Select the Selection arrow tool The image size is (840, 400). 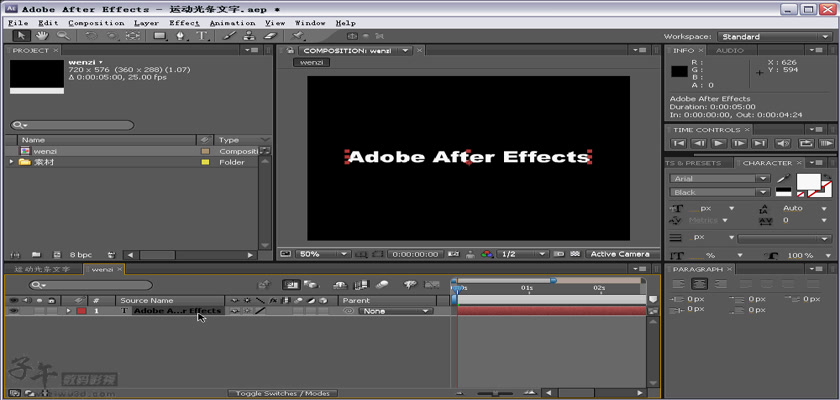[21, 36]
